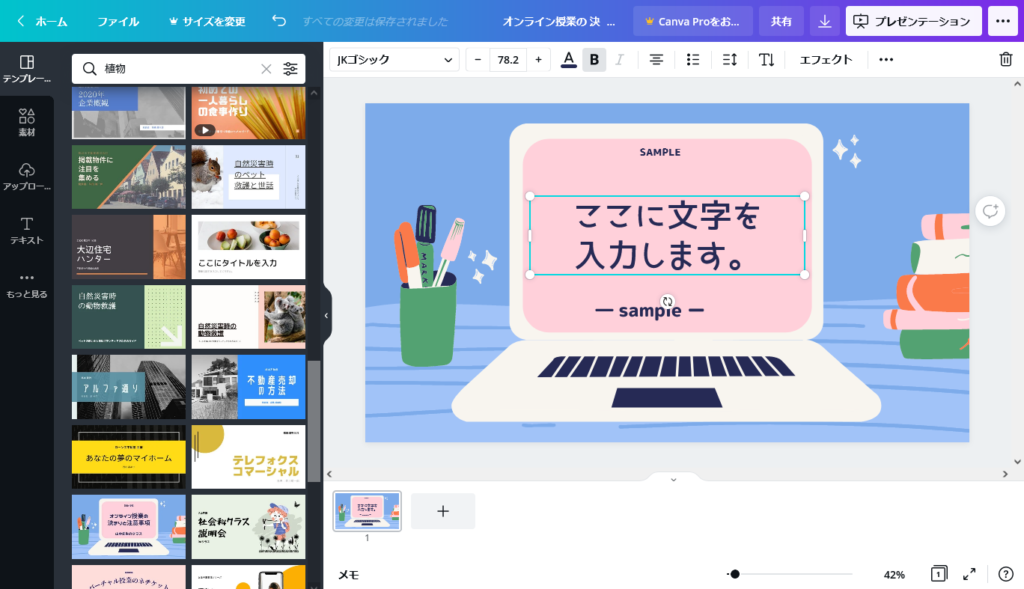
Task: Open the help question mark
Action: (1006, 574)
